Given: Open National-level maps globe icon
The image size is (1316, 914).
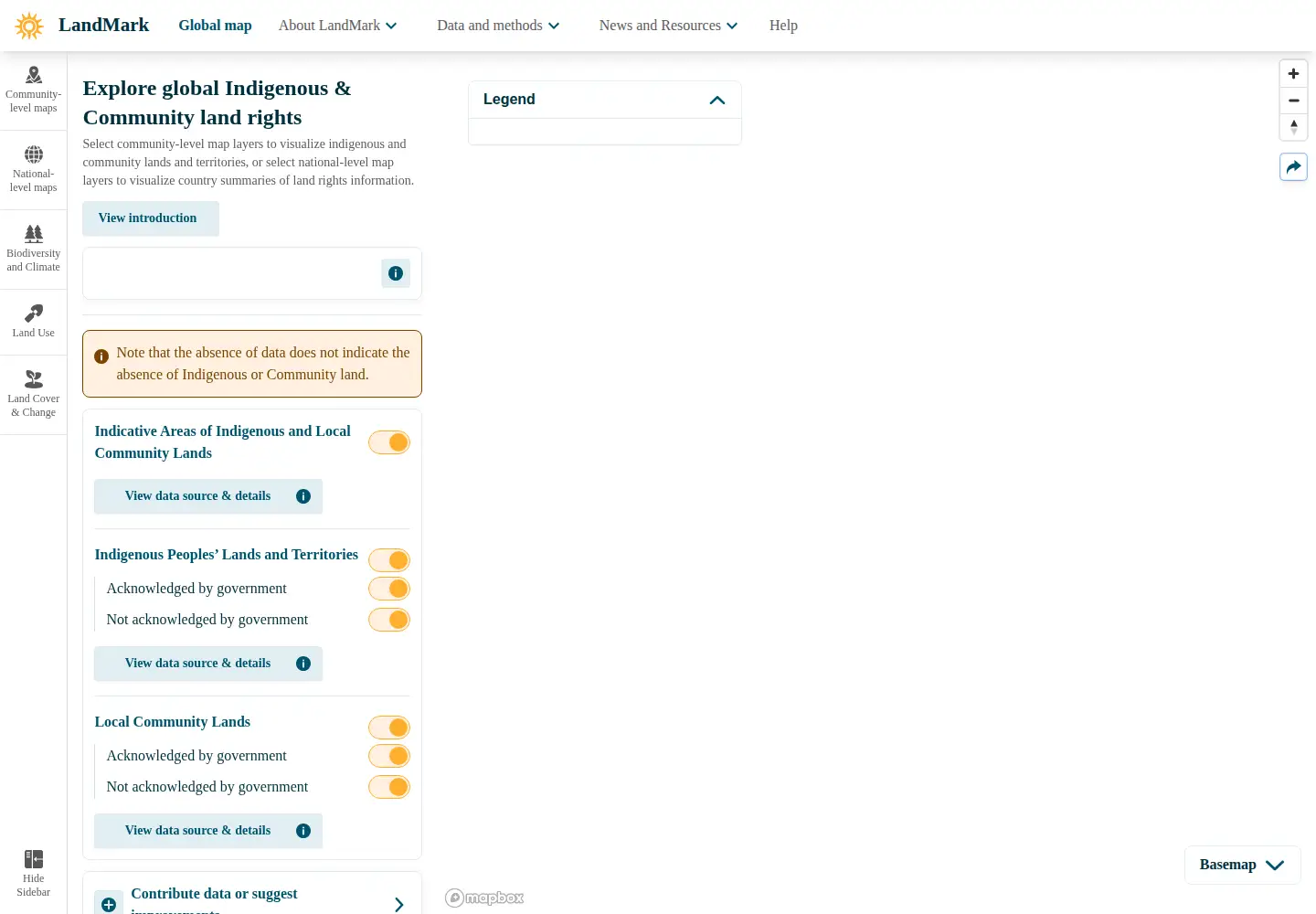Looking at the screenshot, I should 34,154.
